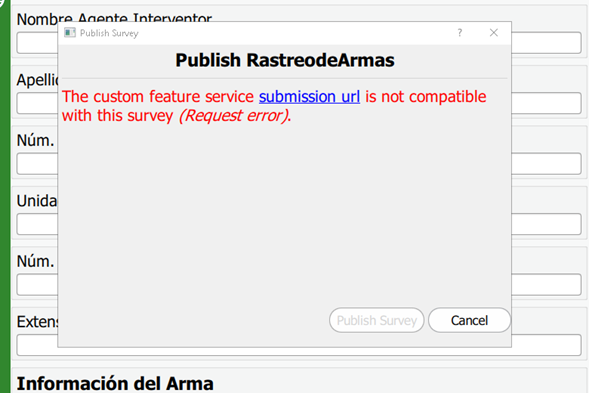Focus the Nombre Agente Interventor input field

[x=299, y=43]
